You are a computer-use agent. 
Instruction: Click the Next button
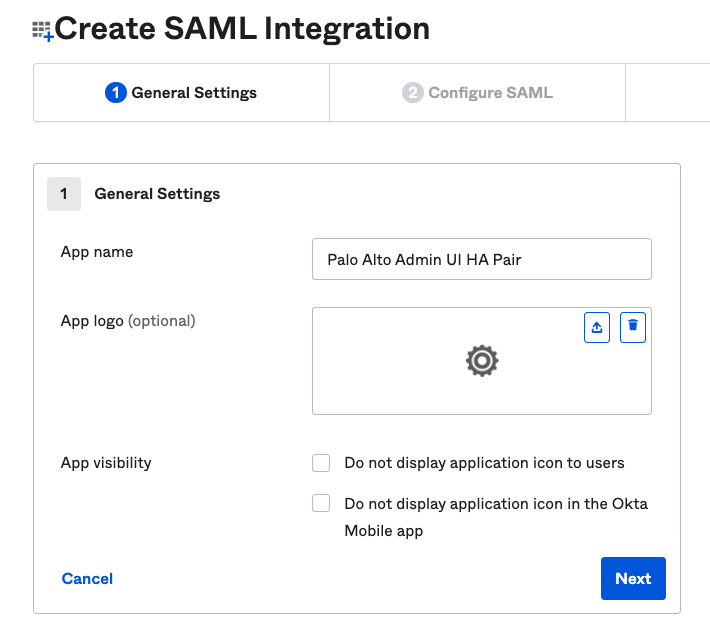pyautogui.click(x=633, y=578)
